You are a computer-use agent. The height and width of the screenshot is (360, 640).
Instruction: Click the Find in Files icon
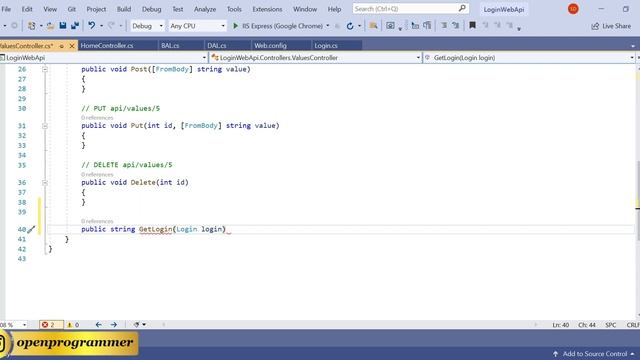coord(373,26)
